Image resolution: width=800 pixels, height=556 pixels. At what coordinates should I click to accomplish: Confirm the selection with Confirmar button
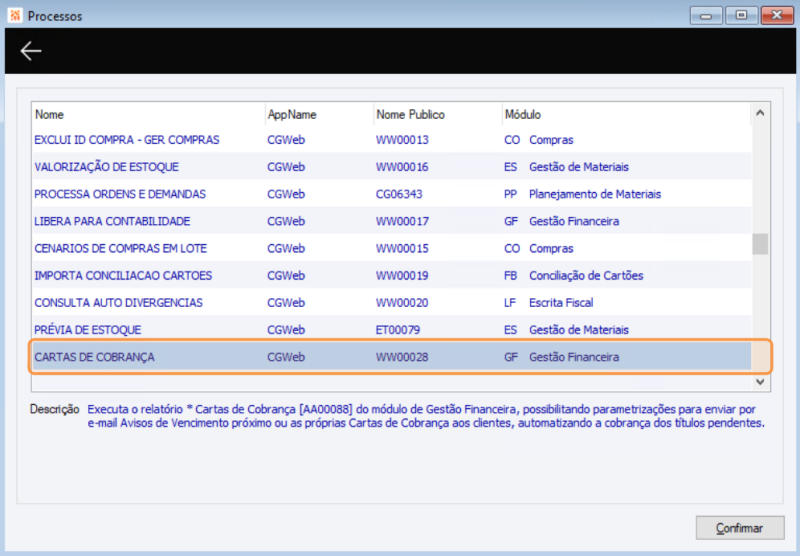pyautogui.click(x=740, y=528)
